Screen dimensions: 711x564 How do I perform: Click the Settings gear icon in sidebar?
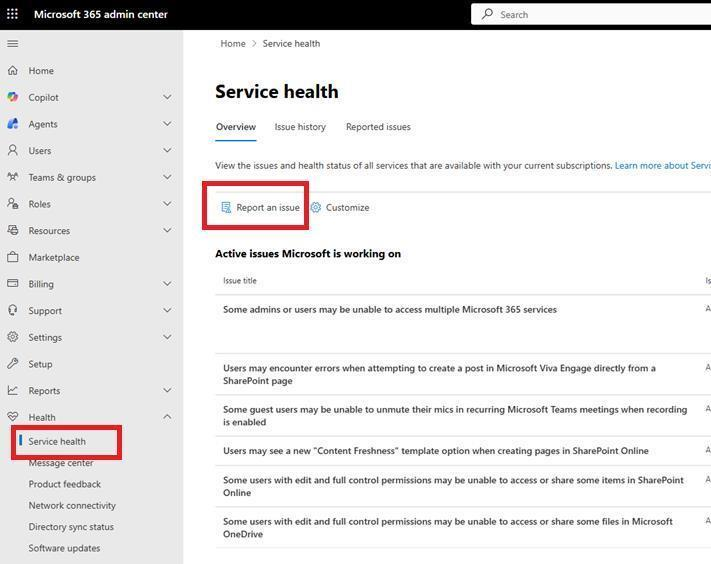coord(13,337)
